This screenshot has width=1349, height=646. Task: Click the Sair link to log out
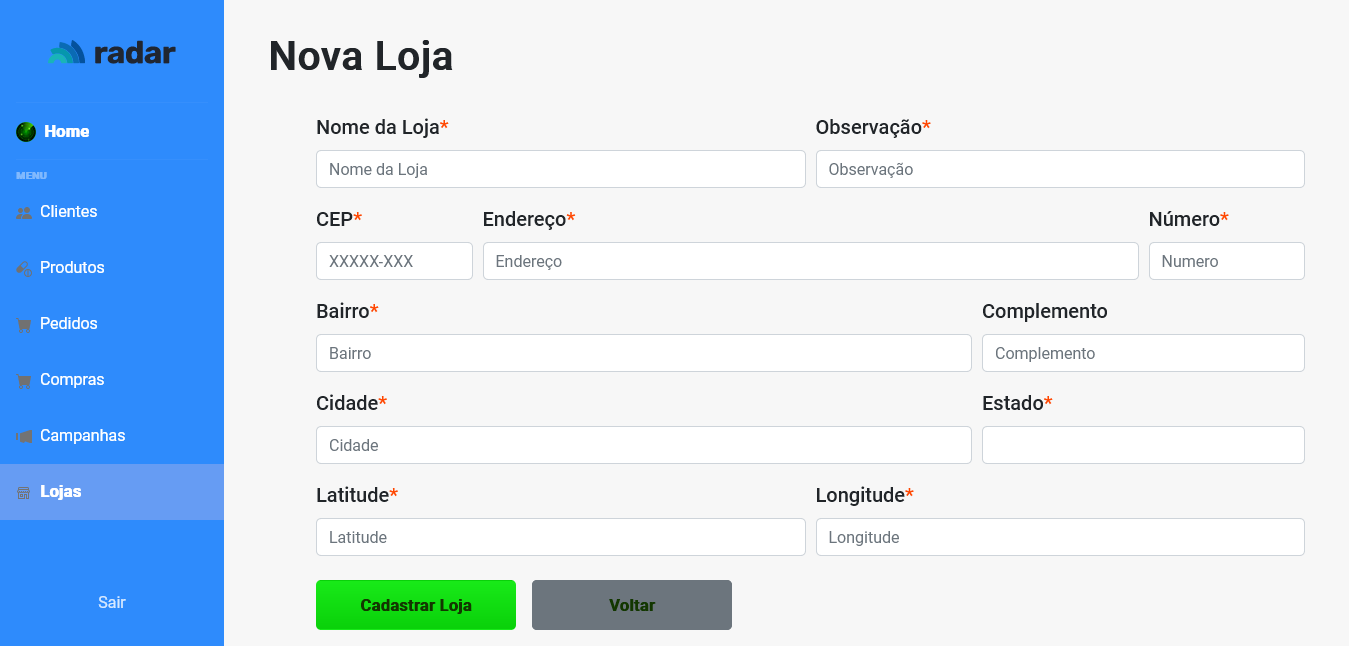112,602
